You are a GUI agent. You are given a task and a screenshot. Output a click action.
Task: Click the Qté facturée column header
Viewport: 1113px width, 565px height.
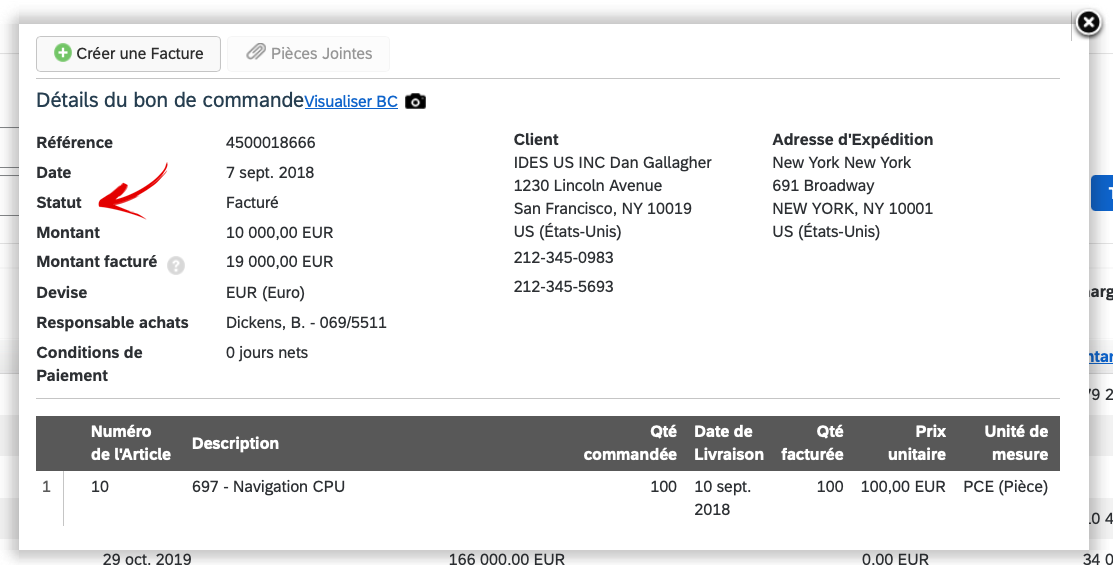point(812,443)
